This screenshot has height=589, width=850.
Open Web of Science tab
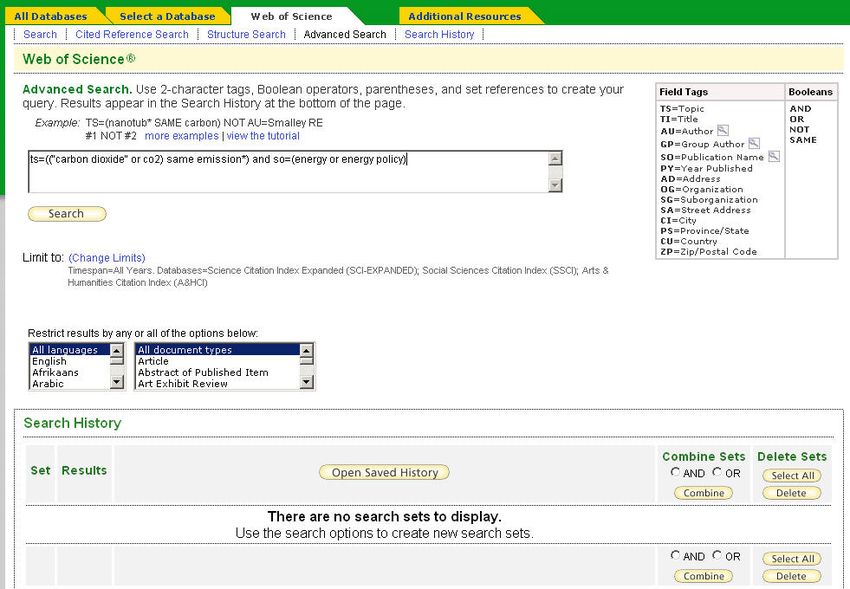(291, 16)
